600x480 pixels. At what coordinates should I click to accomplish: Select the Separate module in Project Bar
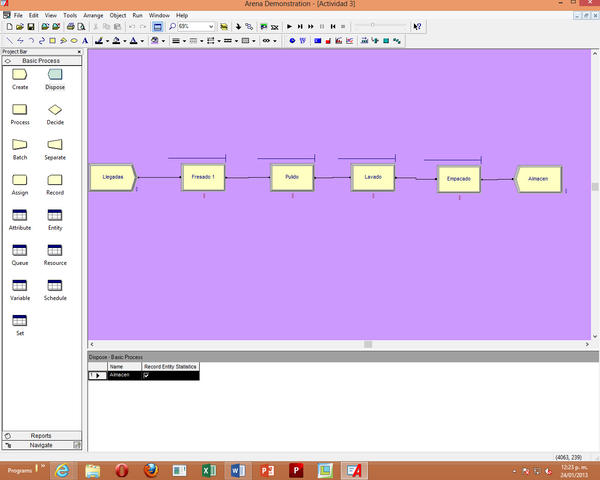click(55, 150)
